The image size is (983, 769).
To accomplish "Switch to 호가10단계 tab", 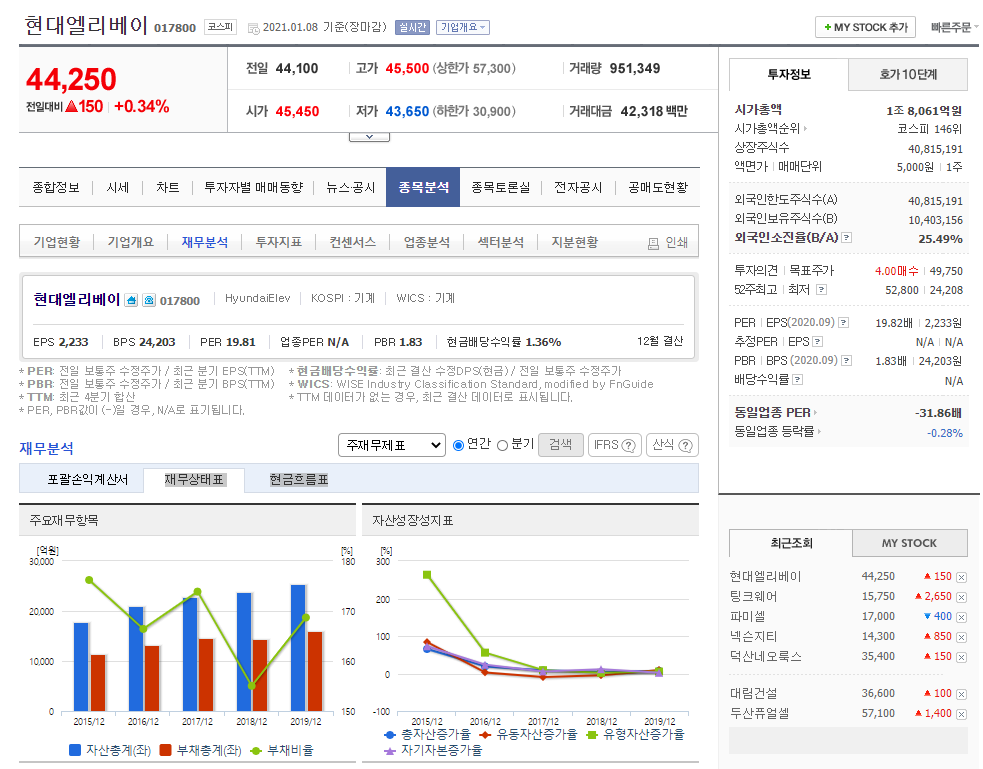I will pos(908,75).
